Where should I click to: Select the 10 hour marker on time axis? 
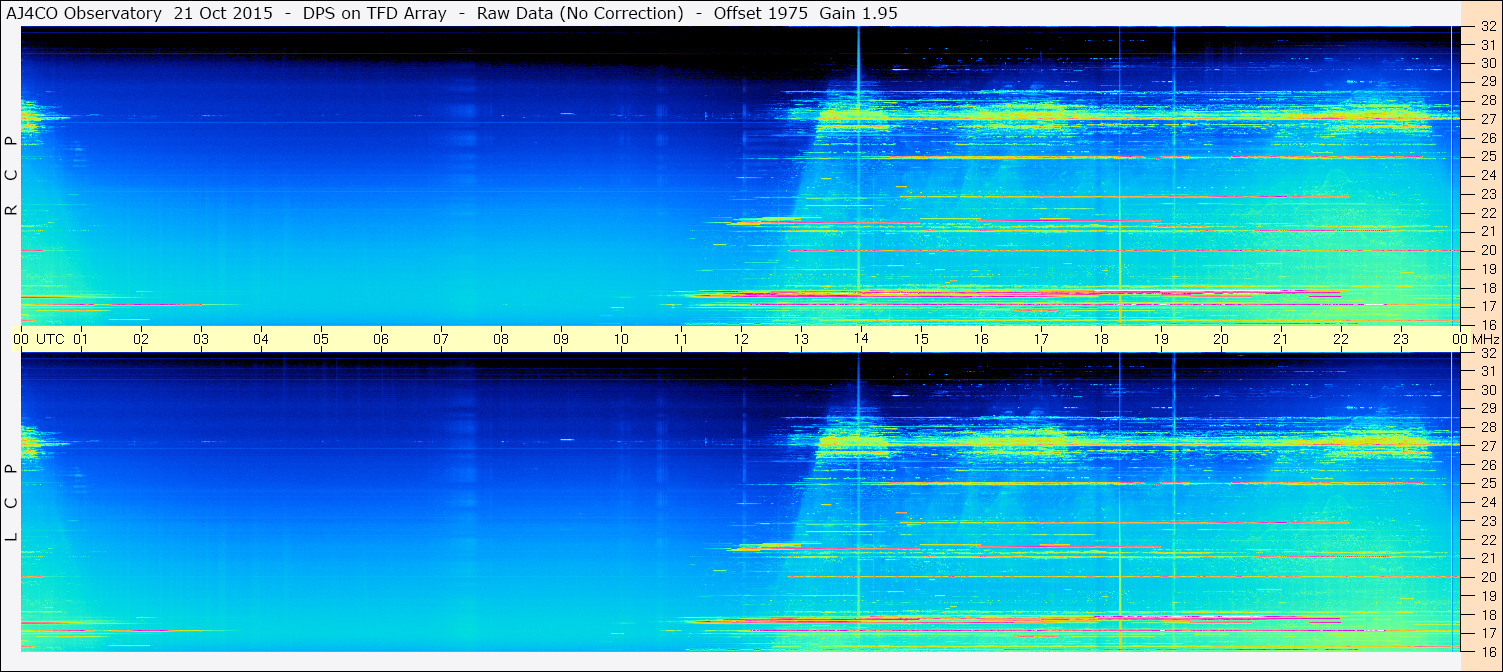621,339
